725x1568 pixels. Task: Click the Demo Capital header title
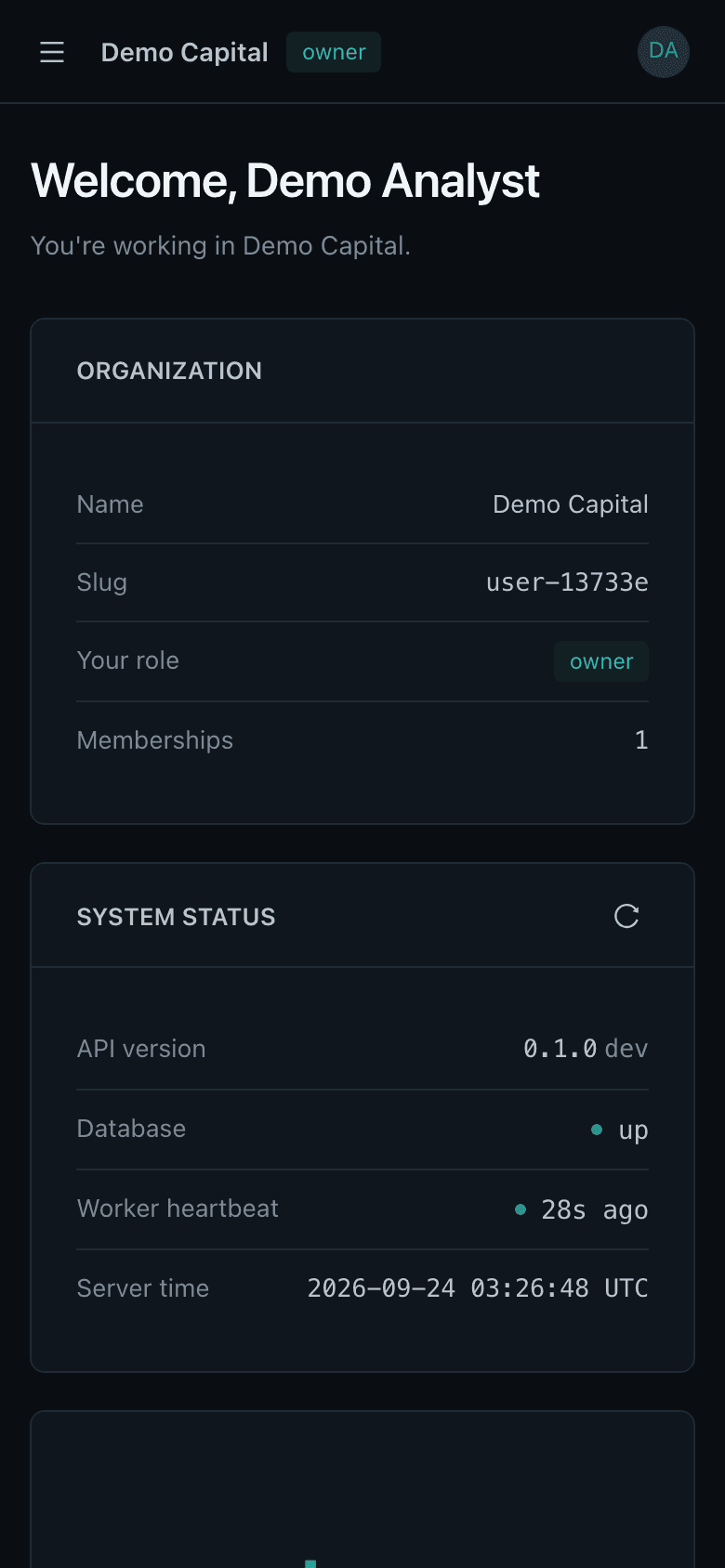pos(184,52)
